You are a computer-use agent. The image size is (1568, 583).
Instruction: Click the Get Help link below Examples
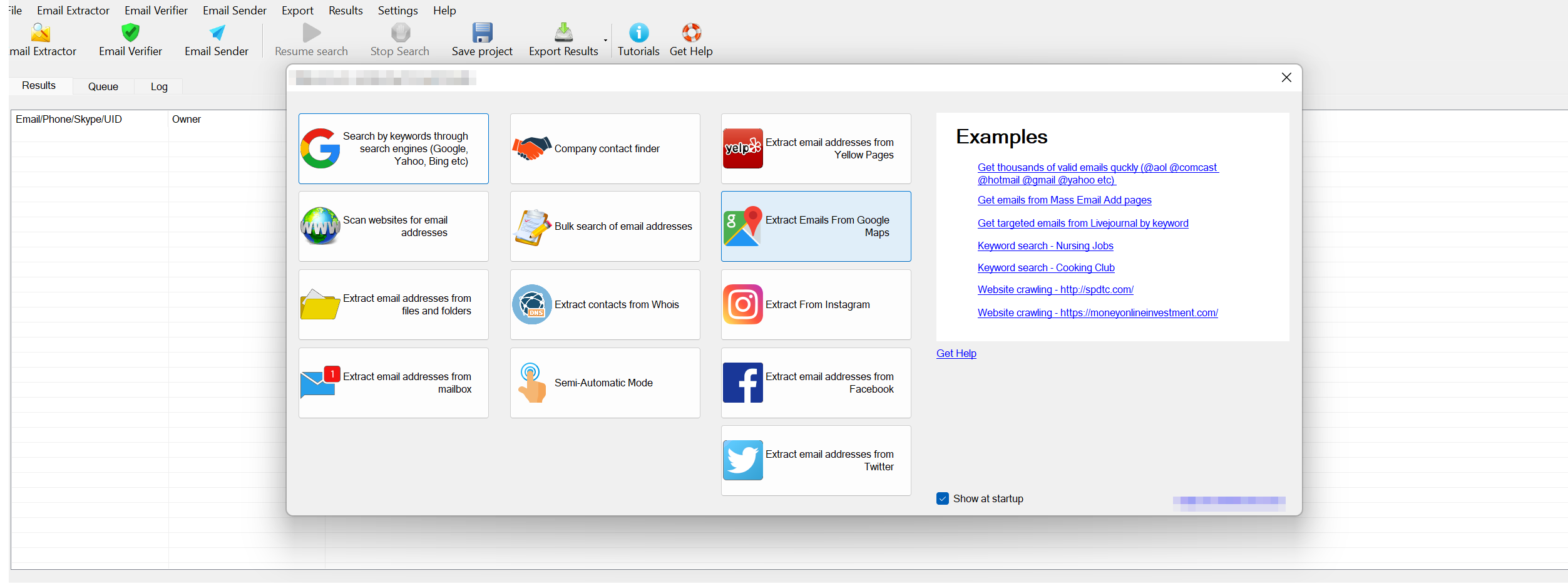956,353
